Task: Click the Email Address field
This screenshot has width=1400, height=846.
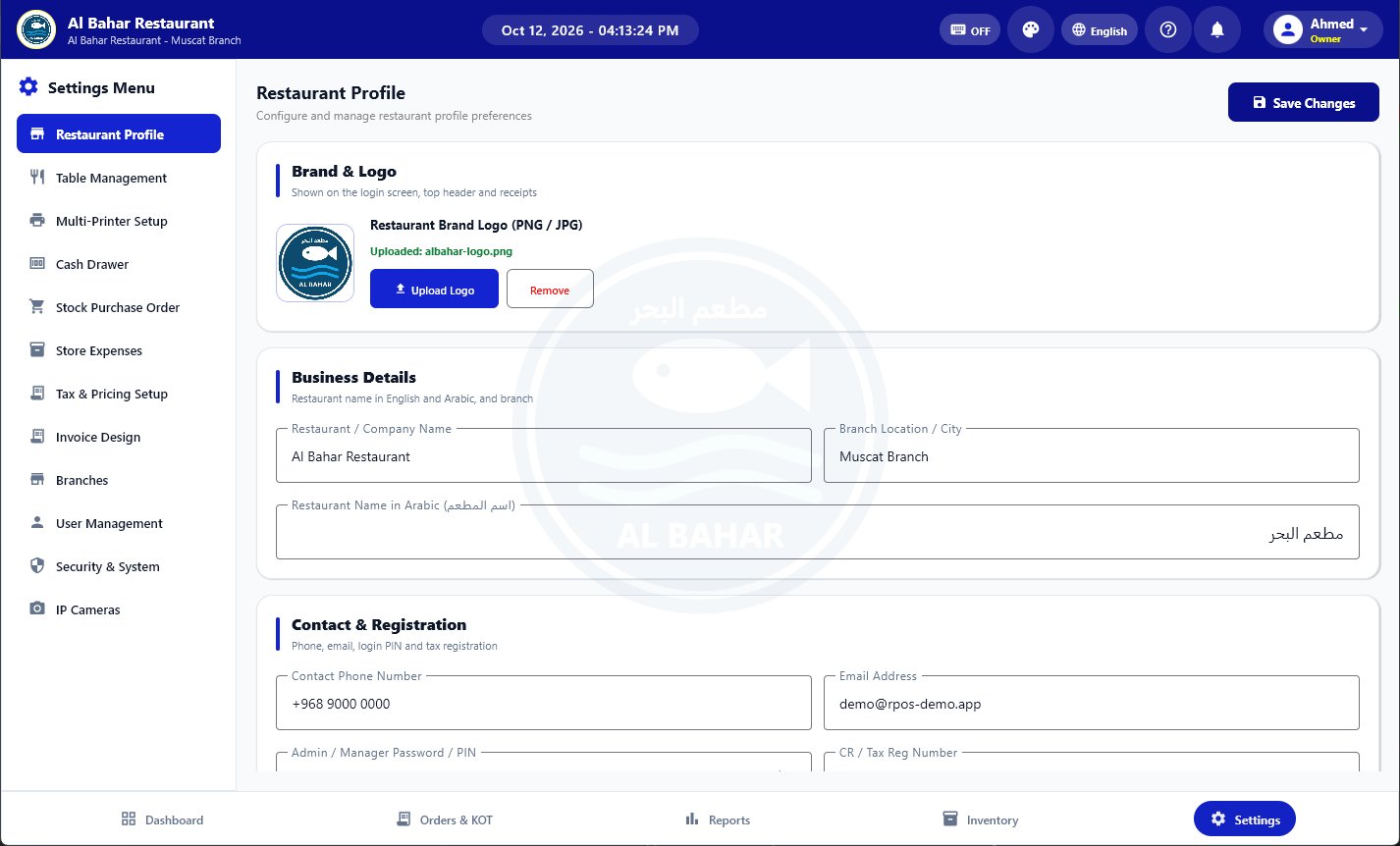Action: (1092, 704)
